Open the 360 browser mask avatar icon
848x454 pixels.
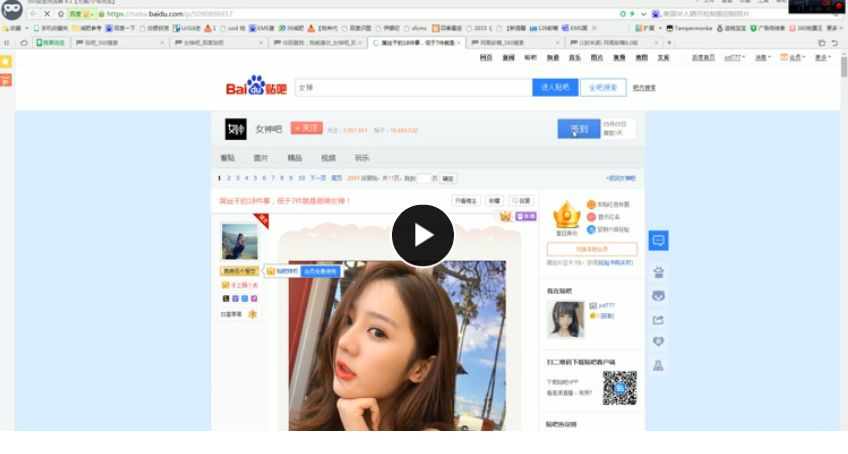[x=11, y=10]
